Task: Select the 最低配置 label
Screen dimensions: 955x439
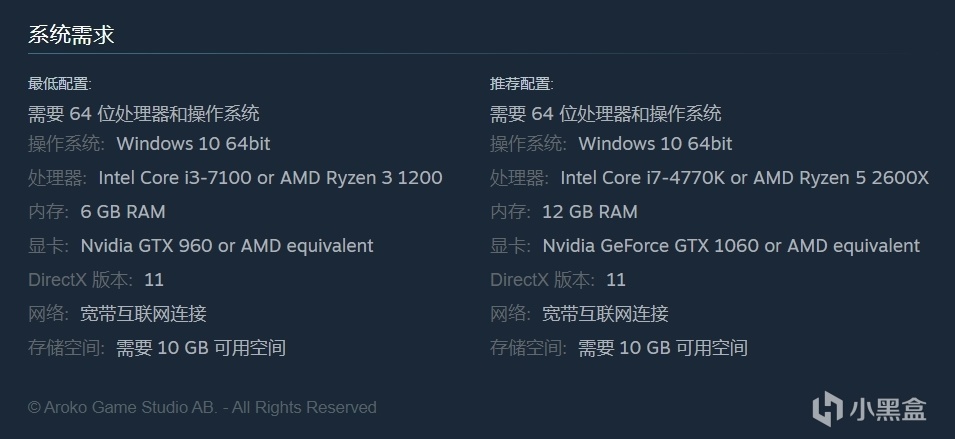Action: 59,84
